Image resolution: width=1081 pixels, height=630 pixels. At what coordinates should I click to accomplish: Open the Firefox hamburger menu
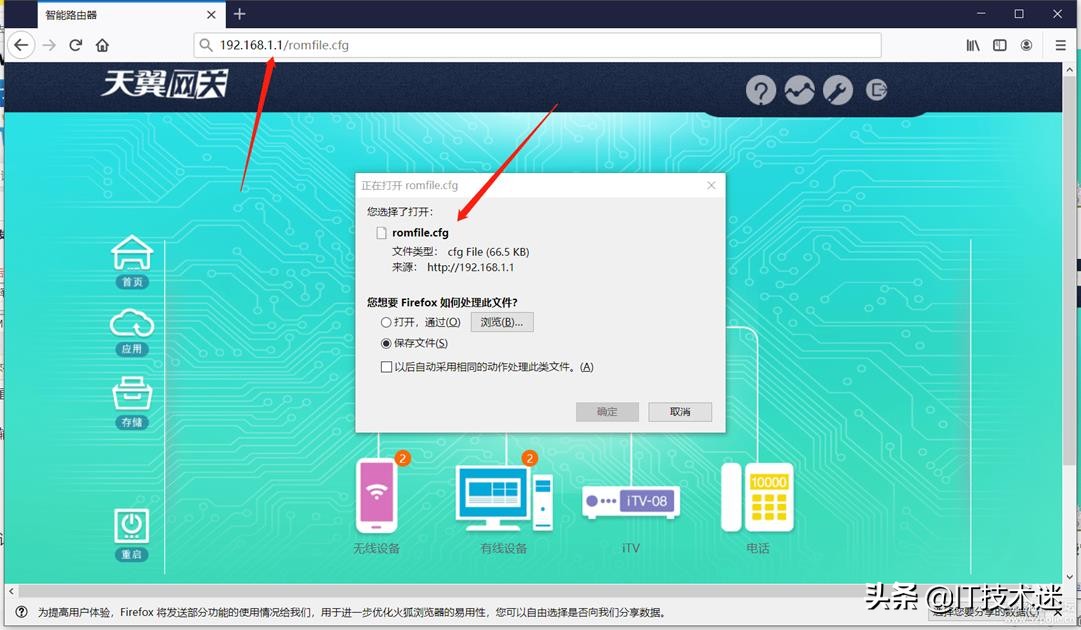pos(1059,44)
